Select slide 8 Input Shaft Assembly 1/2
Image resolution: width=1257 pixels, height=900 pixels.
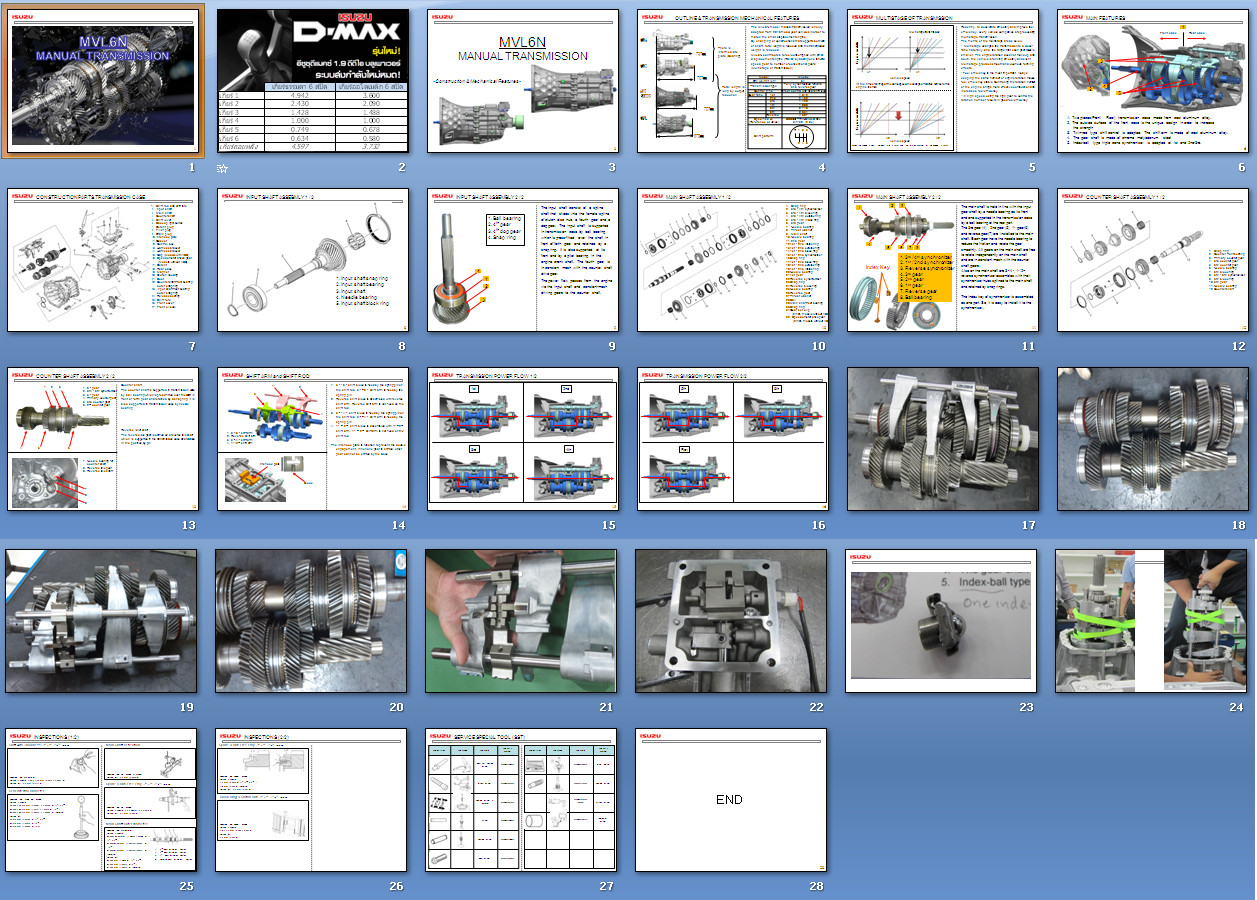(x=313, y=260)
